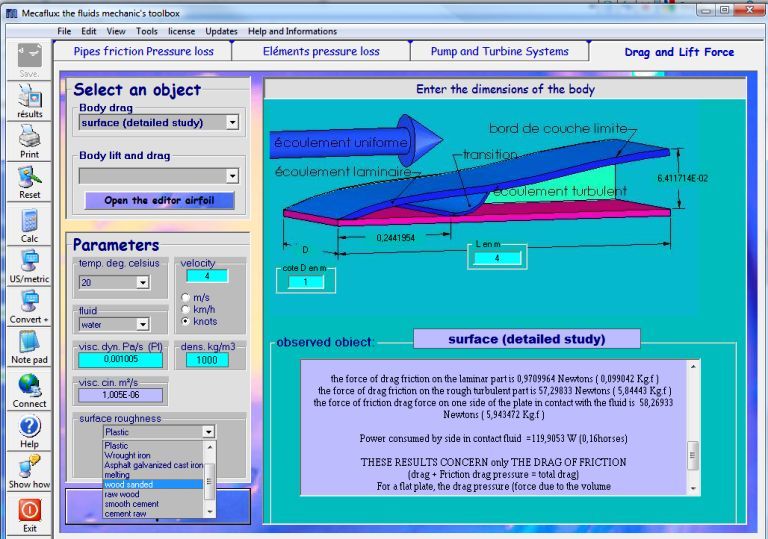768x539 pixels.
Task: Open Help and Informations menu
Action: click(x=292, y=31)
